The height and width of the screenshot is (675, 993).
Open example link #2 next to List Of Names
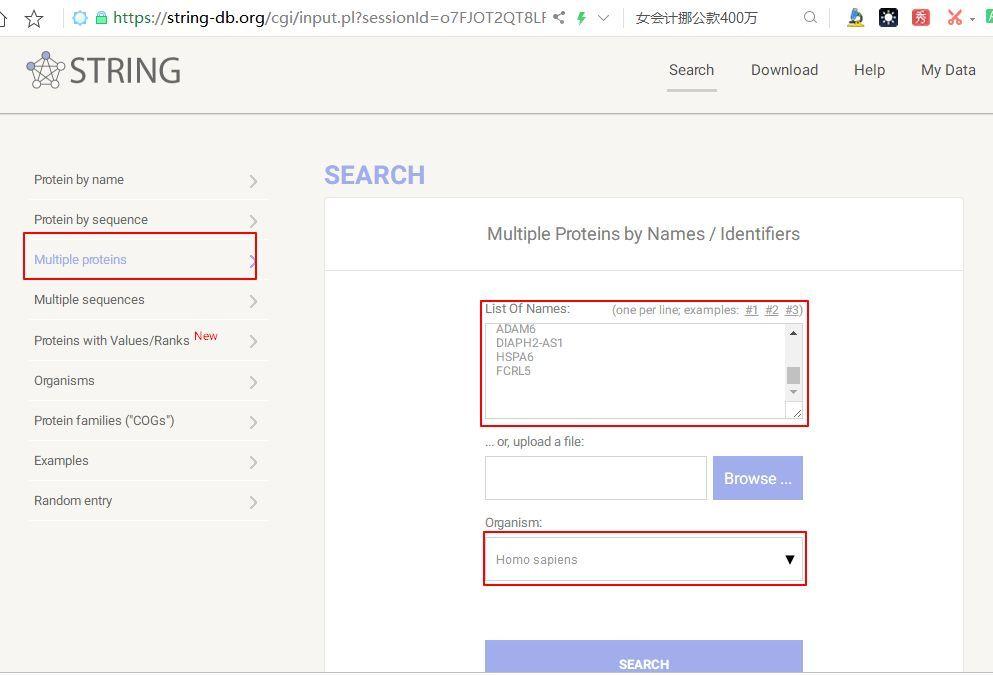[x=771, y=310]
